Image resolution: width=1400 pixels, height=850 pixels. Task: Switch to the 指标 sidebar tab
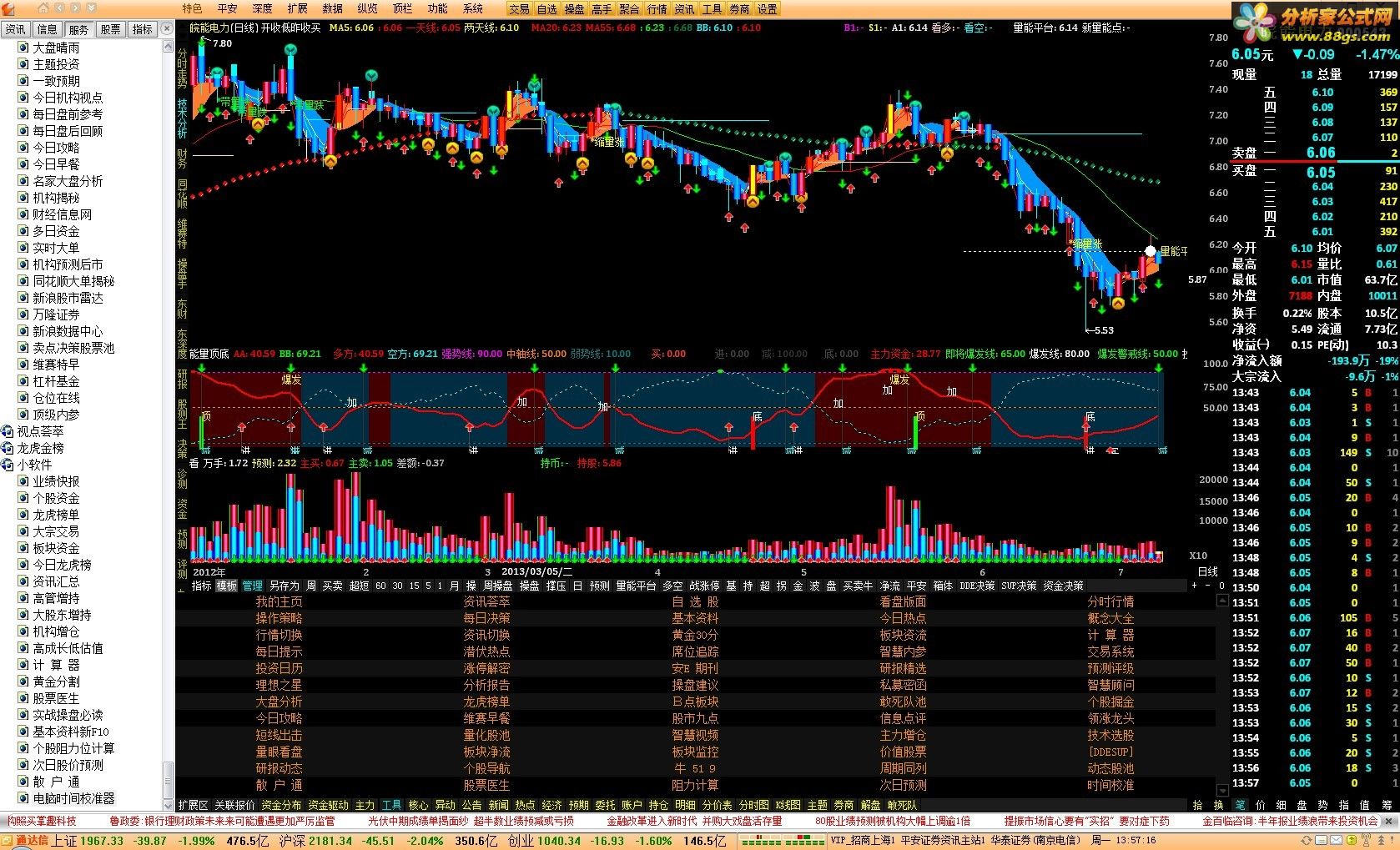[x=142, y=29]
